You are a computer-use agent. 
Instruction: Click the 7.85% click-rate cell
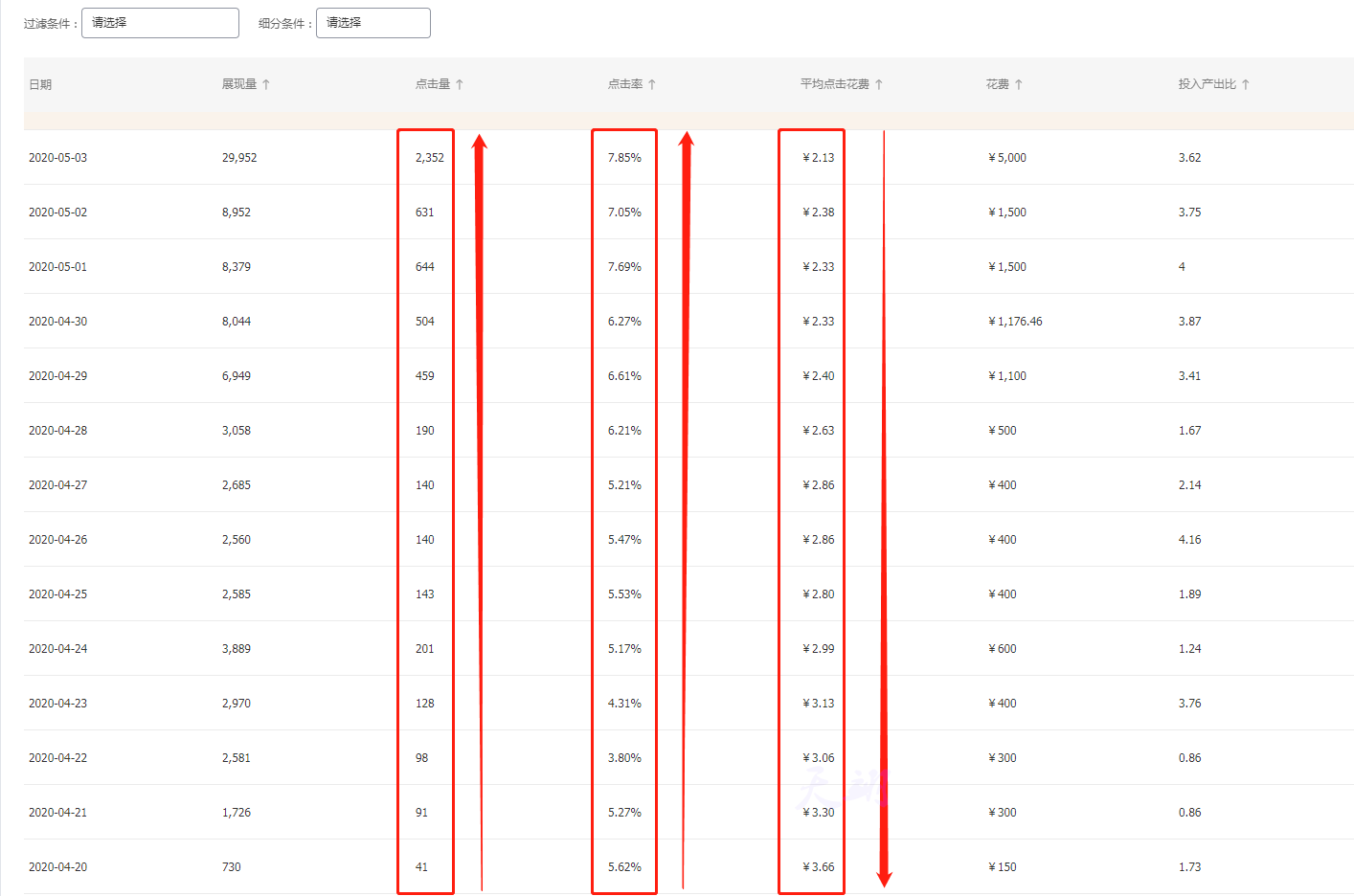[624, 158]
